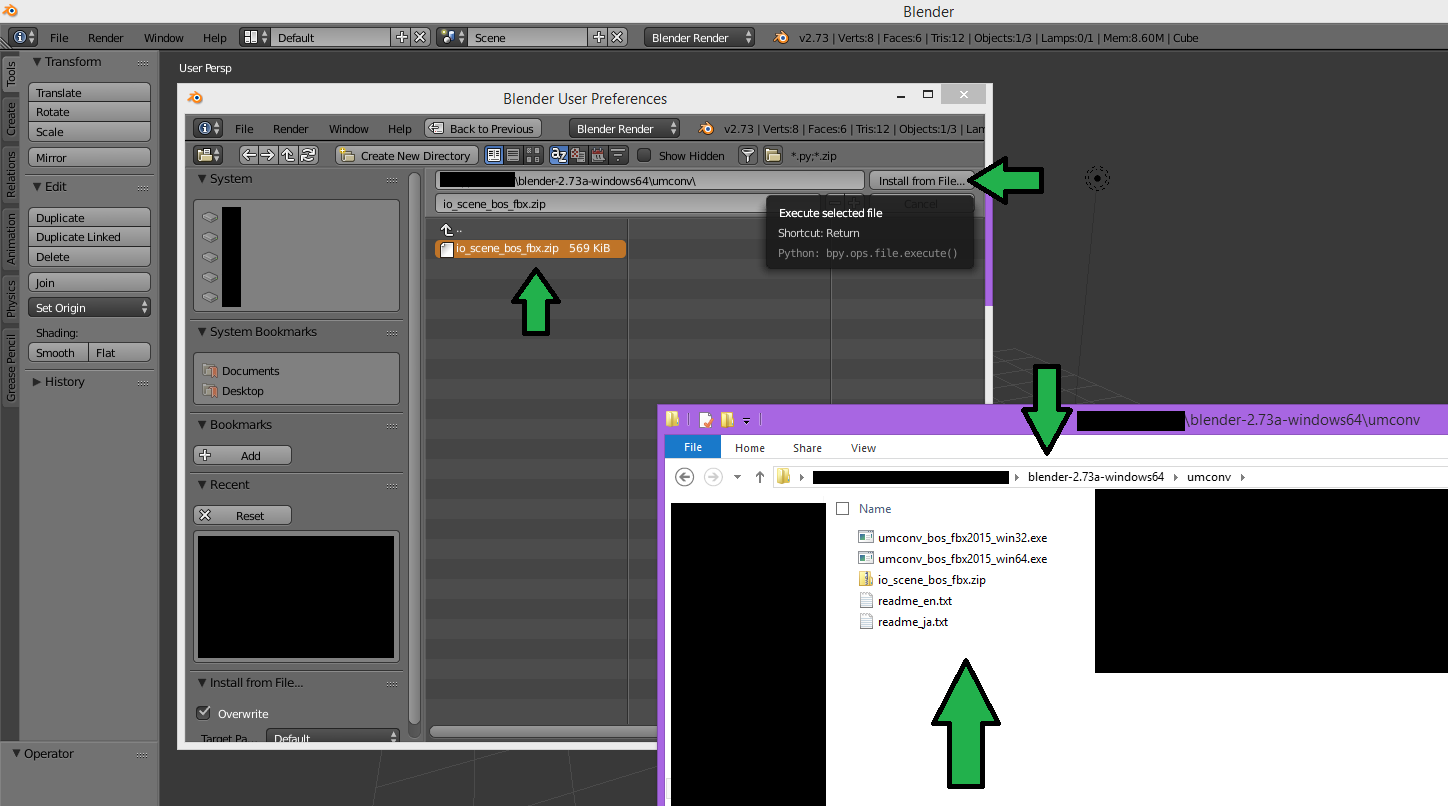Open file browser editor type selector
This screenshot has height=806, width=1448.
208,155
